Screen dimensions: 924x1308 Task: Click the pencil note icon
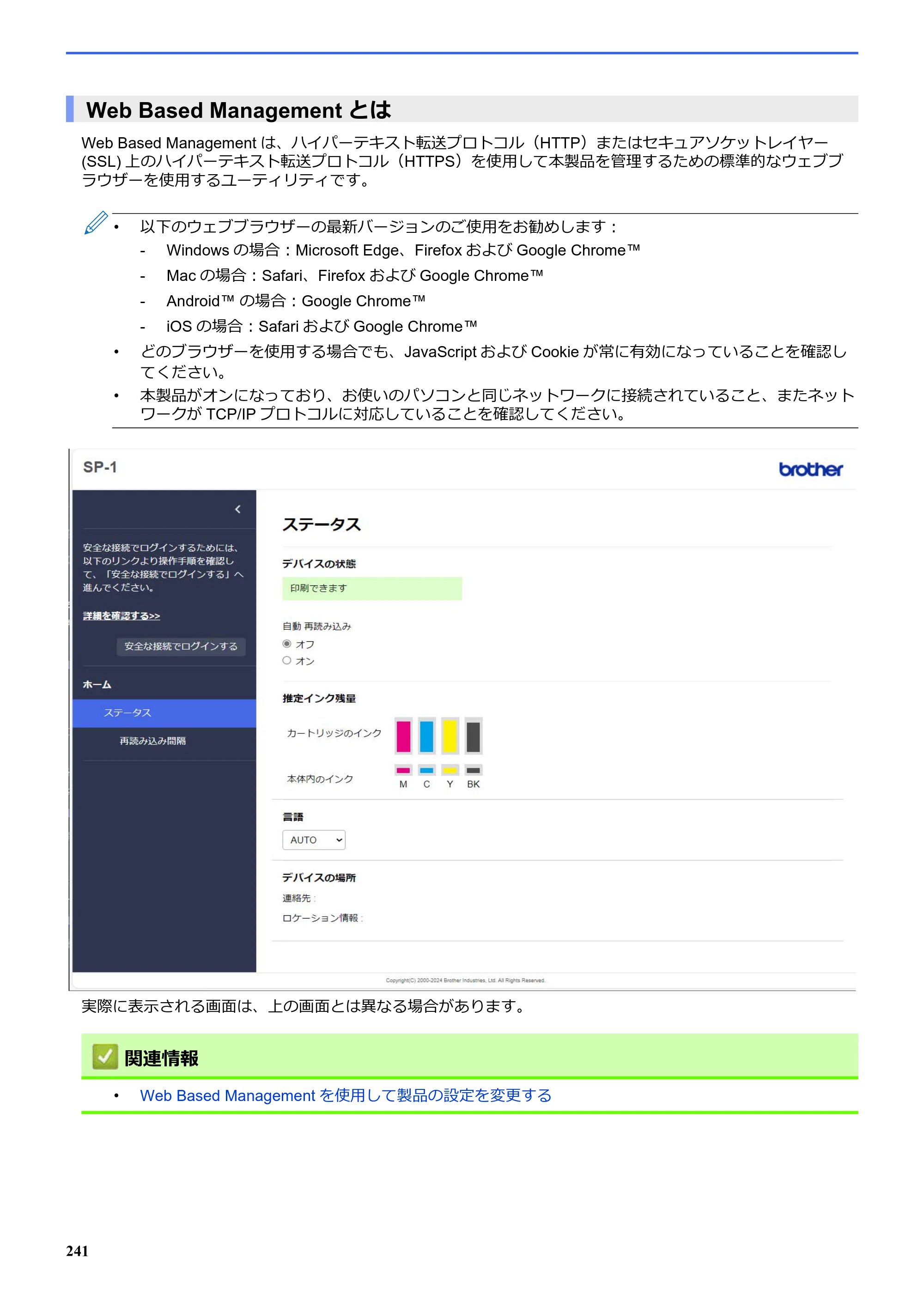(x=96, y=223)
